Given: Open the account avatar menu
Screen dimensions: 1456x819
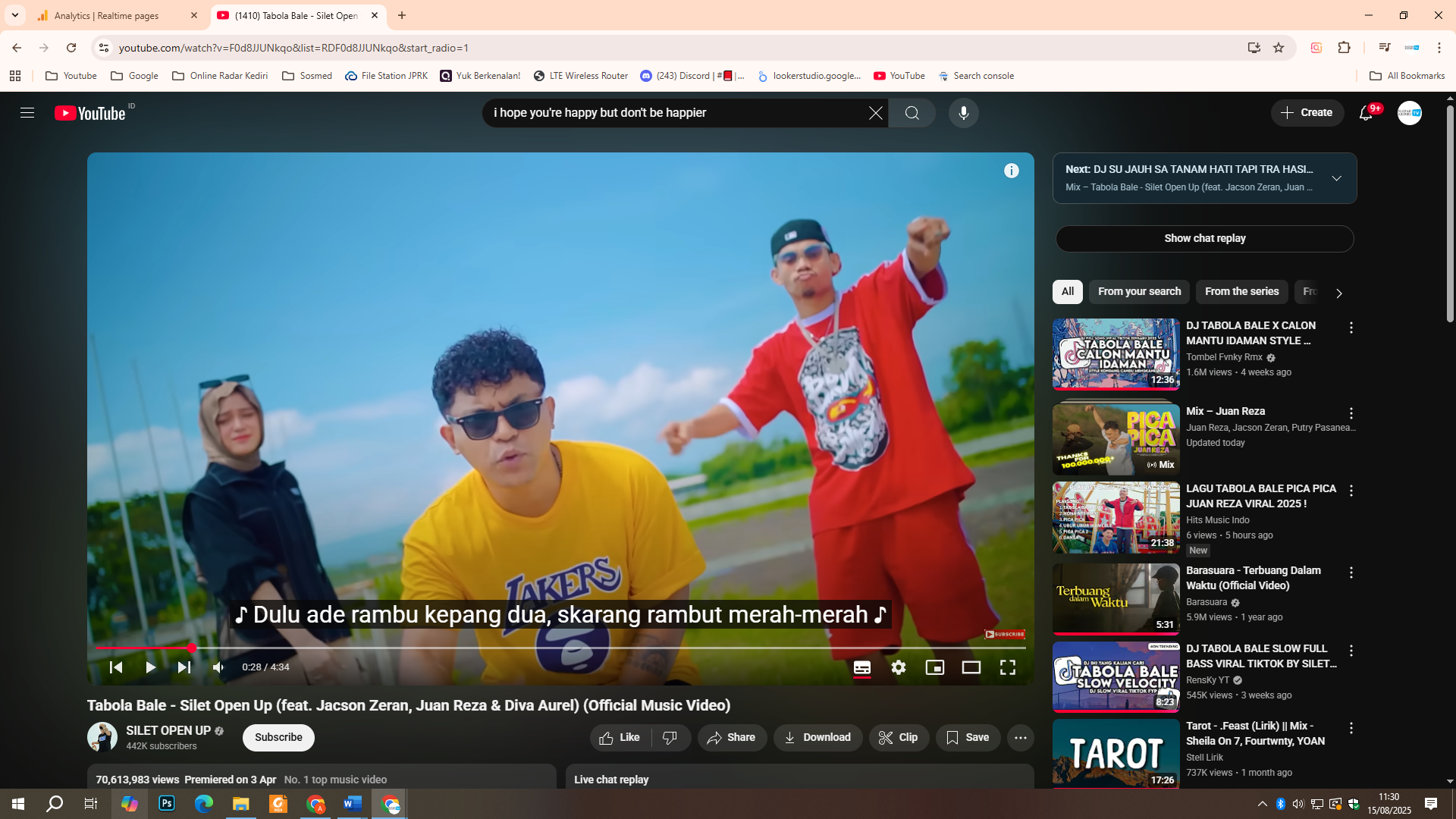Looking at the screenshot, I should click(x=1410, y=113).
